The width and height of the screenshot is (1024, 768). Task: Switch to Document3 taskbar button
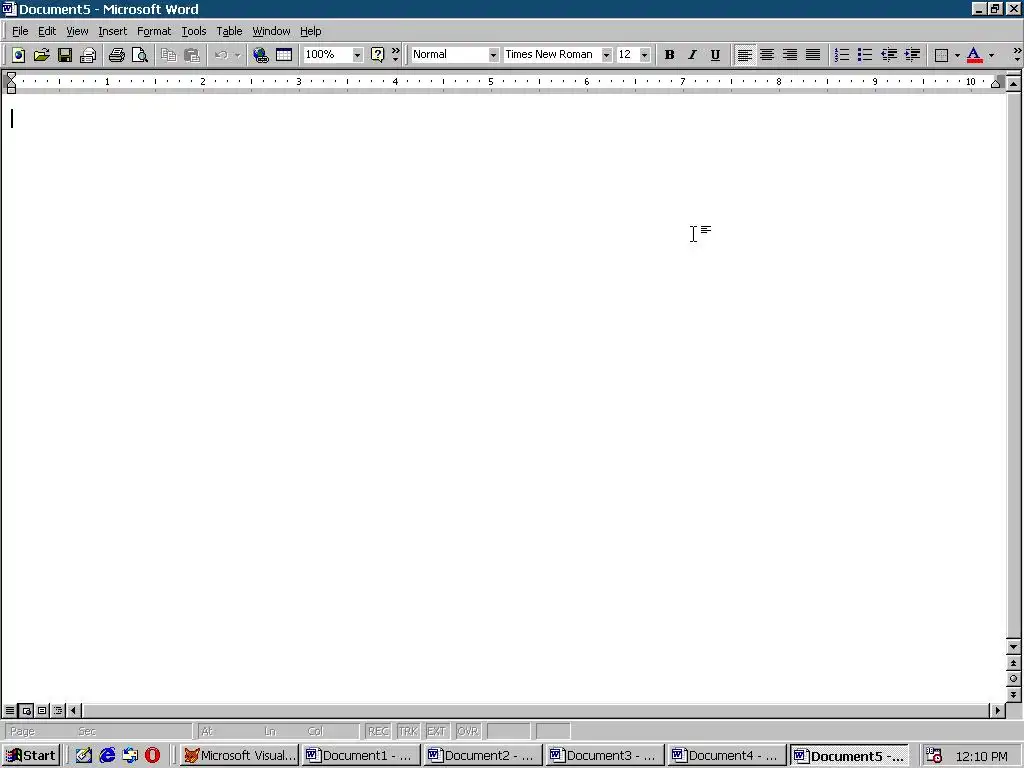(x=604, y=756)
